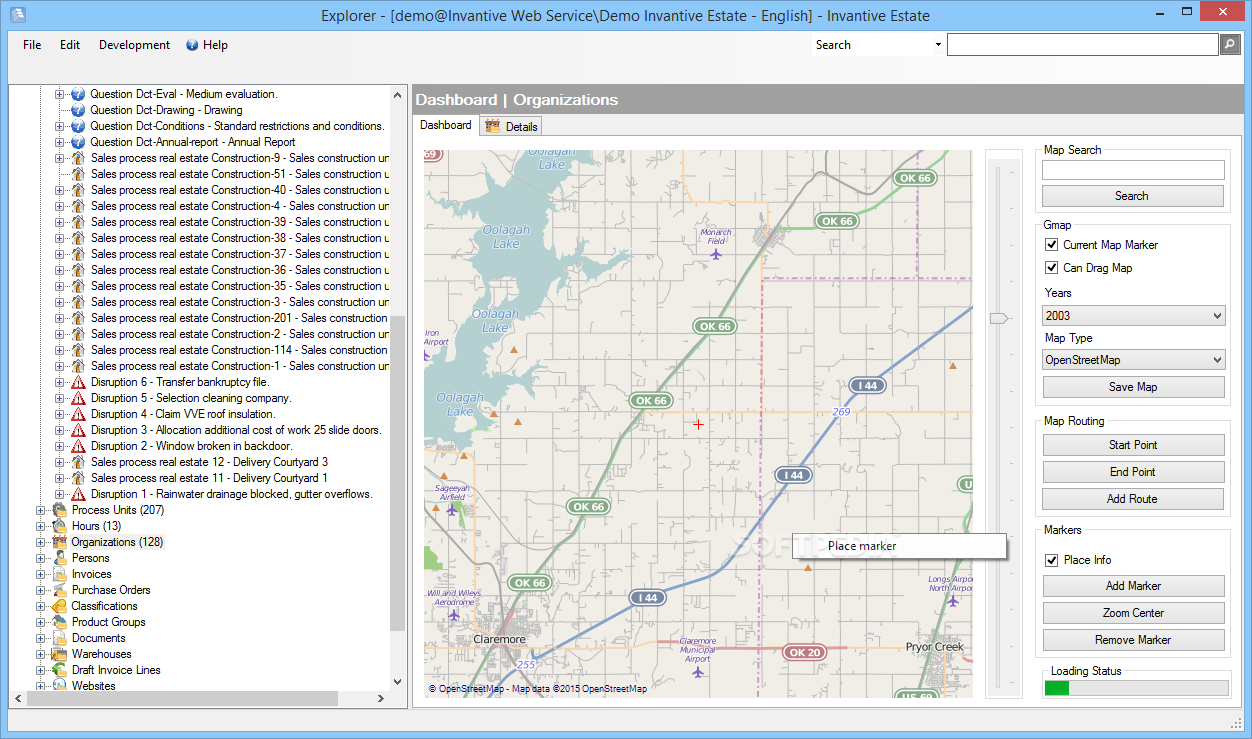Expand the Process Units (207) node
Screen dimensions: 1252x739
coord(41,510)
